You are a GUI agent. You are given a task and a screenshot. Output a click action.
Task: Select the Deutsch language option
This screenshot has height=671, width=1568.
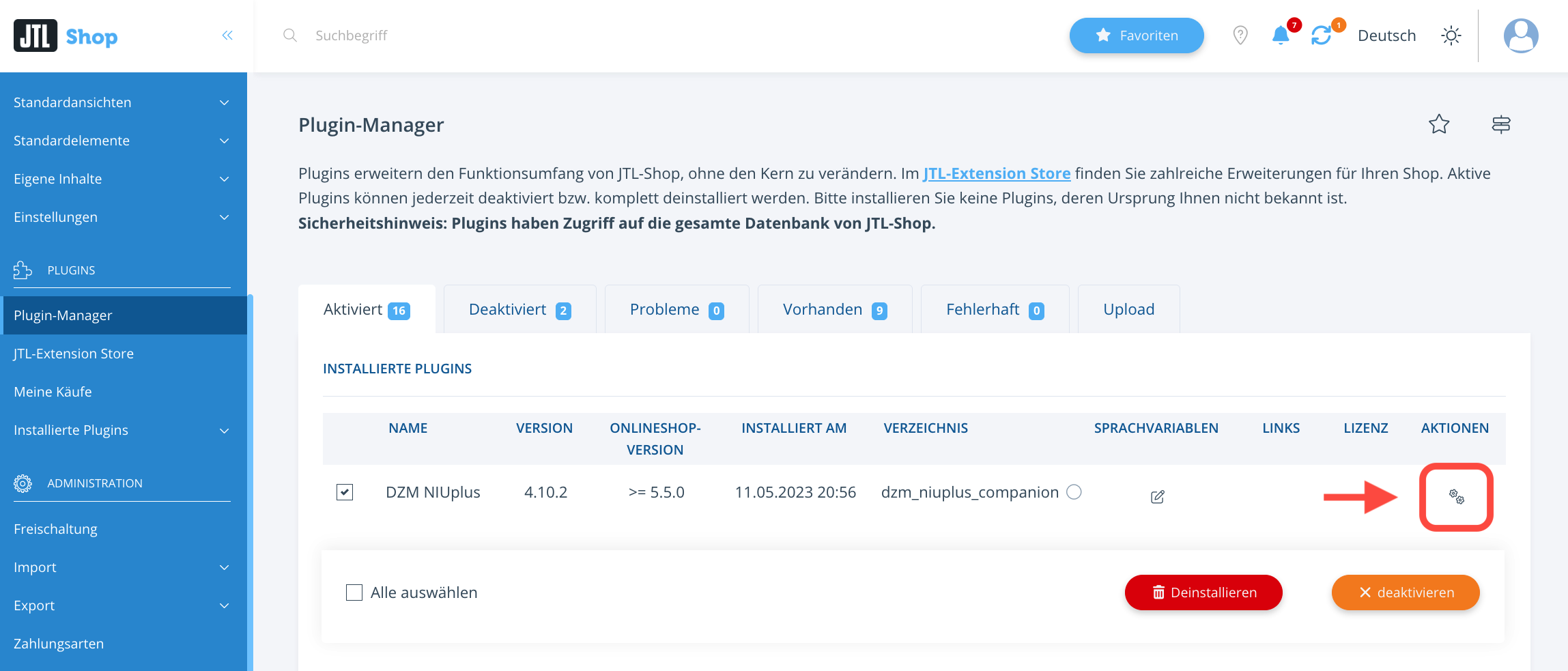[x=1386, y=35]
